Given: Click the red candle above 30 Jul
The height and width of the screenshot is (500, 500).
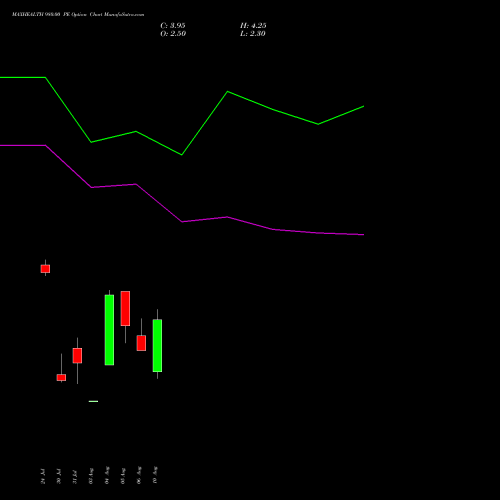Looking at the screenshot, I should (x=61, y=377).
